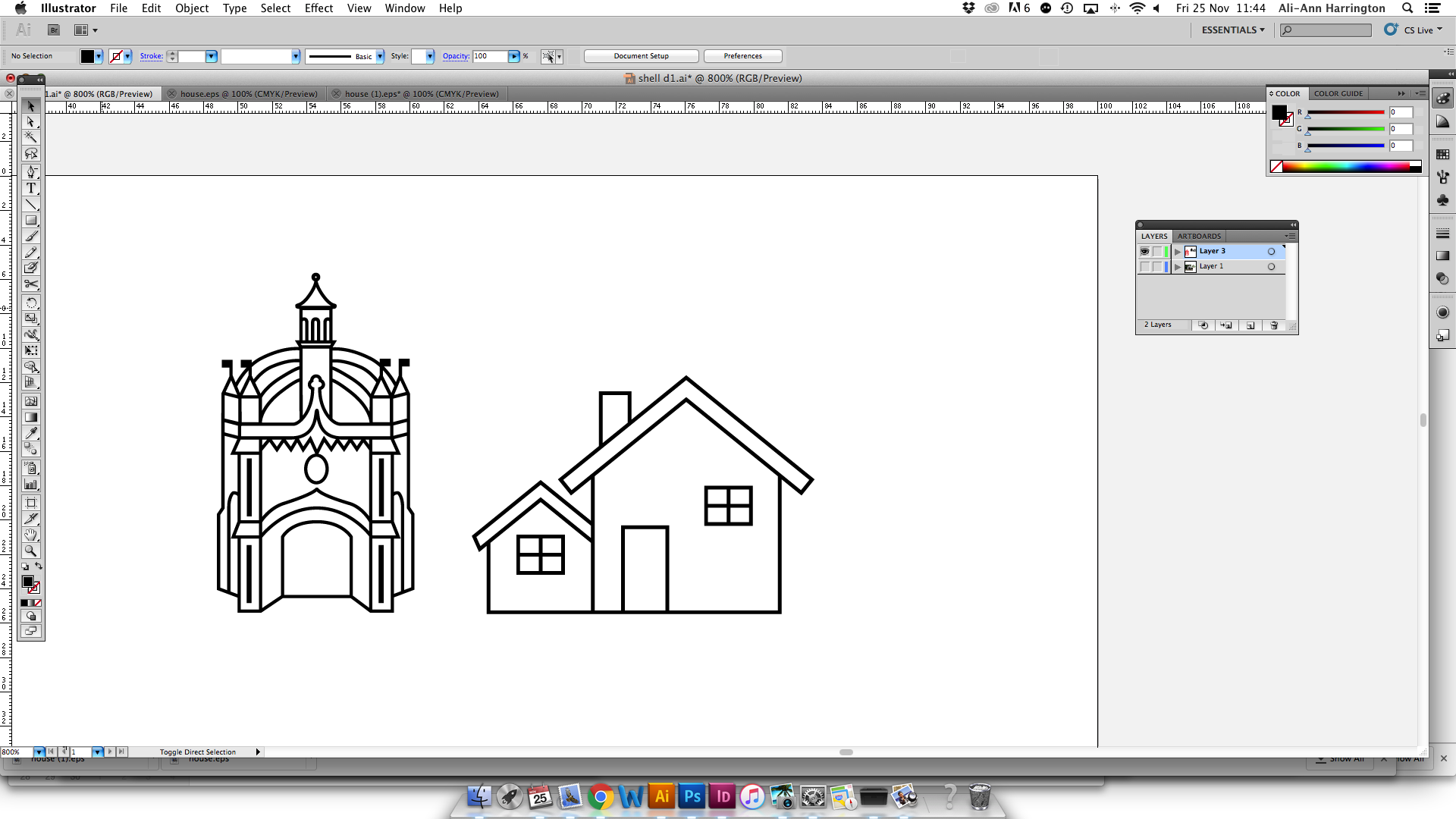
Task: Select the Magic Wand tool
Action: pyautogui.click(x=31, y=137)
